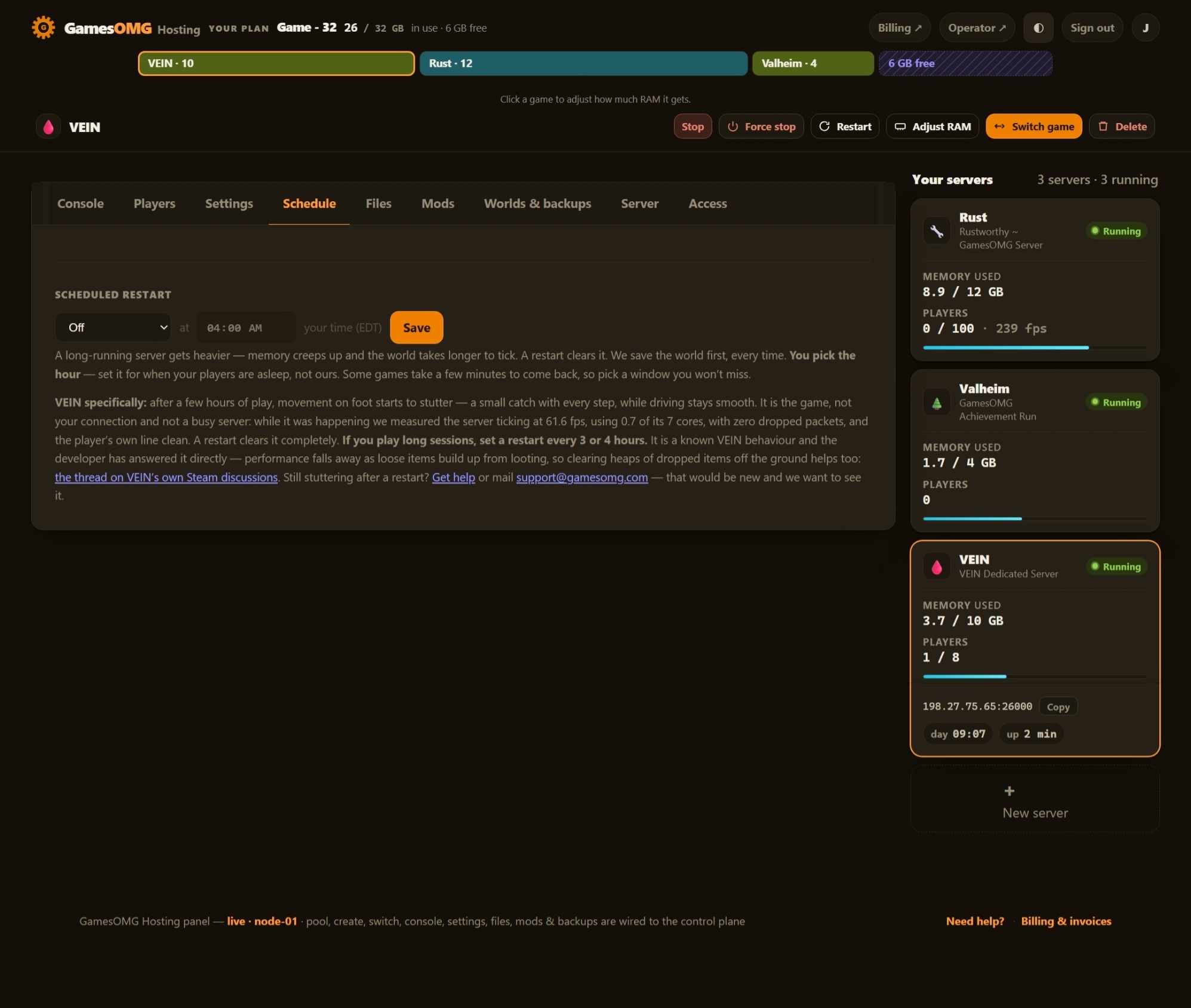Save the scheduled restart setting
1191x1008 pixels.
point(416,327)
